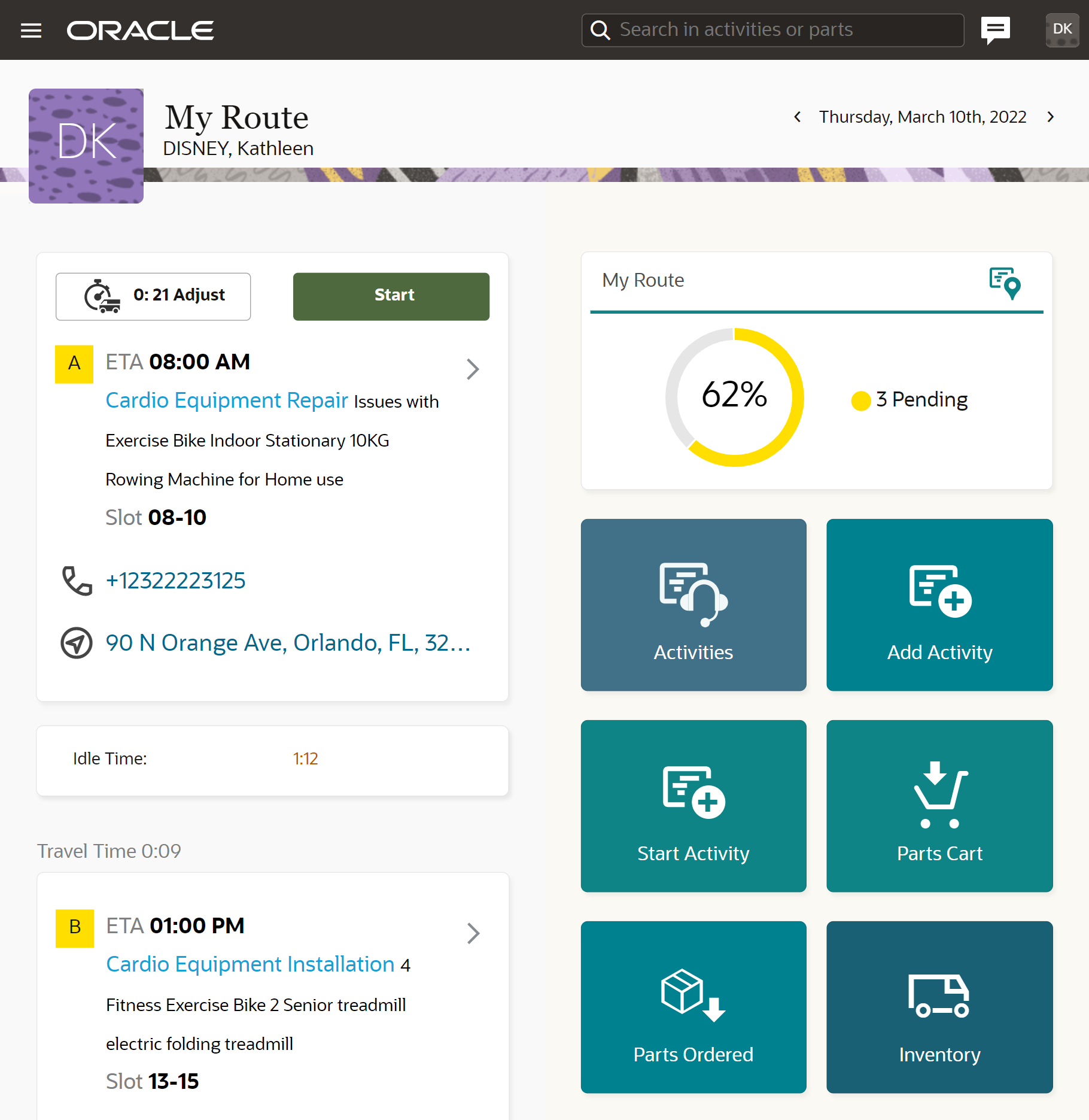Viewport: 1089px width, 1120px height.
Task: Open the DK user avatar menu
Action: tap(1063, 29)
